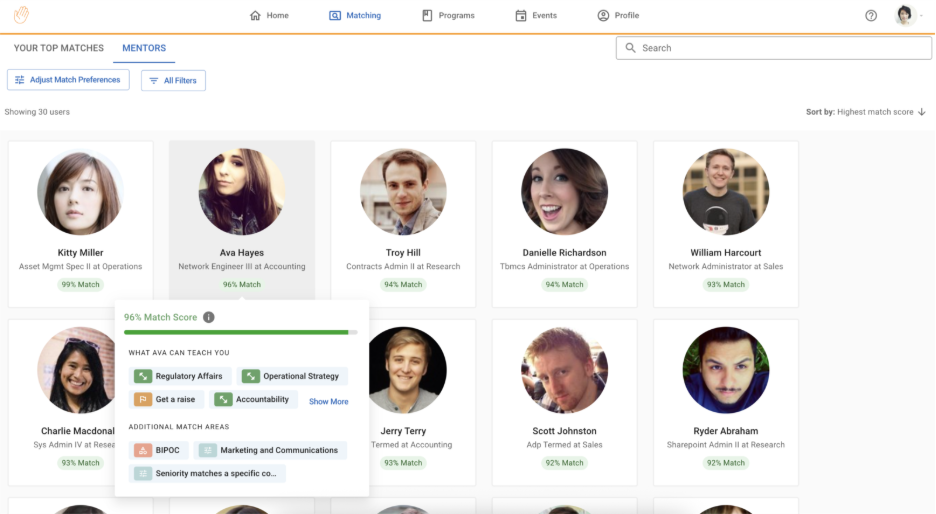The height and width of the screenshot is (514, 936).
Task: Open Kitty Miller's profile photo
Action: (81, 192)
